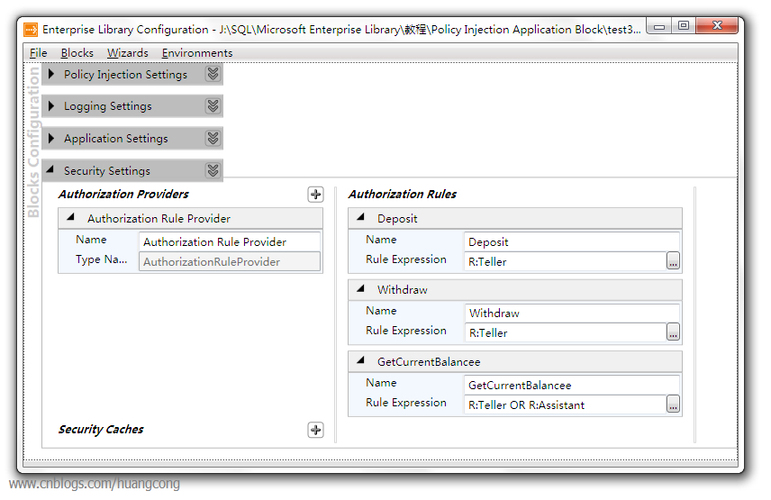Collapse the Deposit authorization rule
This screenshot has width=771, height=500.
[x=361, y=217]
